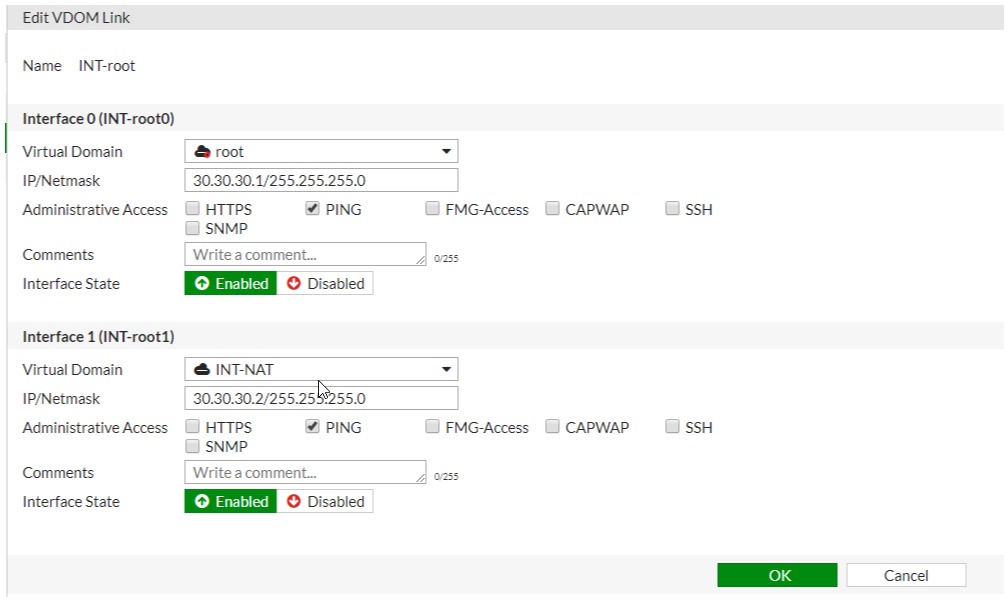Viewport: 1007px width, 601px height.
Task: Enable SNMP on Interface 1
Action: [192, 446]
